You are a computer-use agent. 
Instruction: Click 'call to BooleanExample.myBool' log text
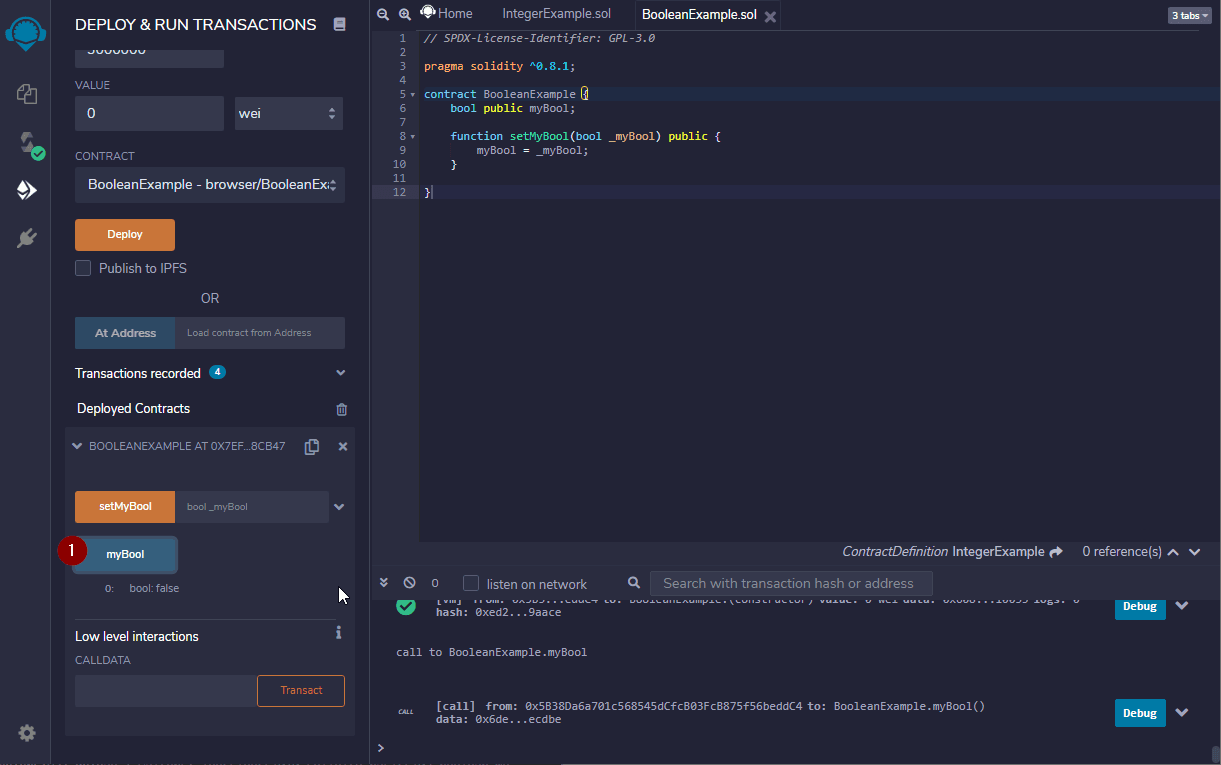click(x=491, y=652)
